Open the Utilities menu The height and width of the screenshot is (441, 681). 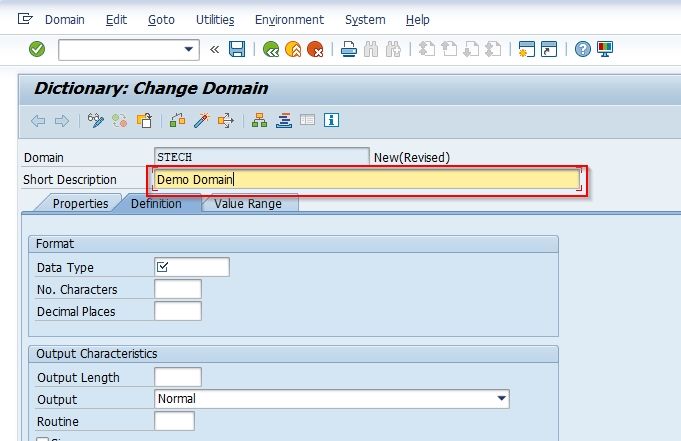(215, 20)
